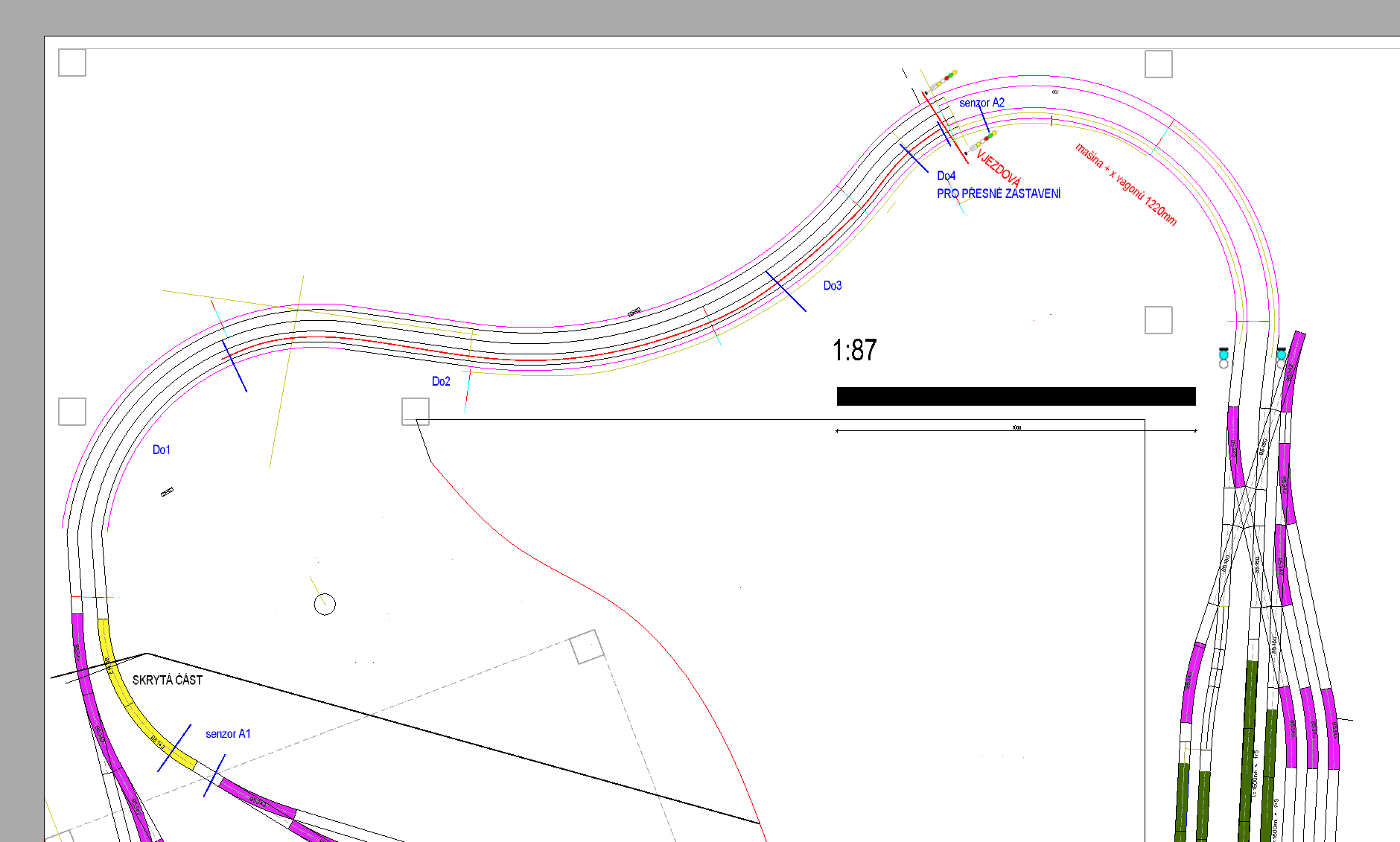Select the senzor A2 label
Screen dimensions: 1400x842
coord(981,103)
